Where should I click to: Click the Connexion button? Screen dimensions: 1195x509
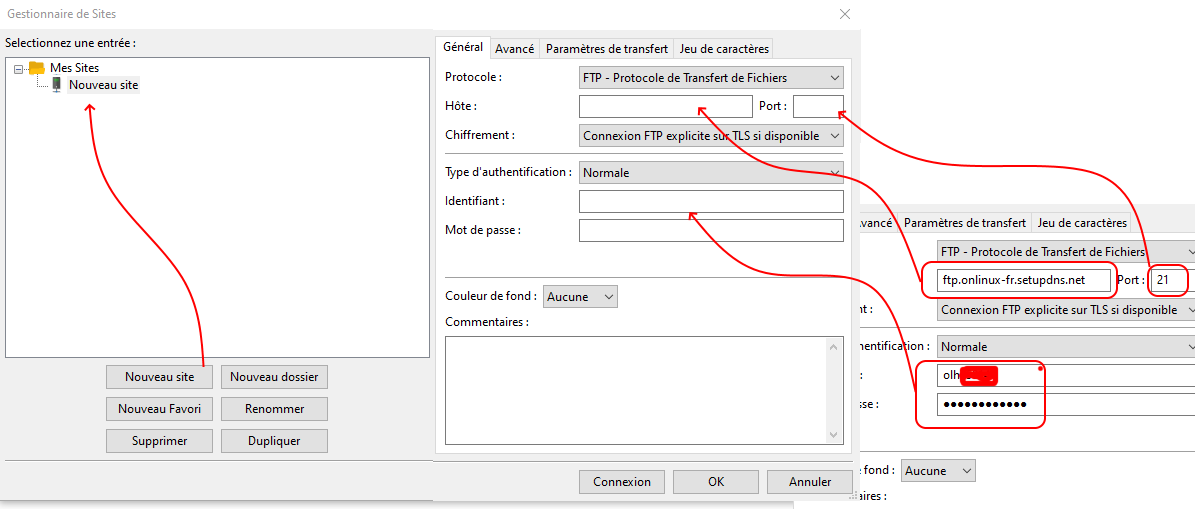tap(622, 482)
